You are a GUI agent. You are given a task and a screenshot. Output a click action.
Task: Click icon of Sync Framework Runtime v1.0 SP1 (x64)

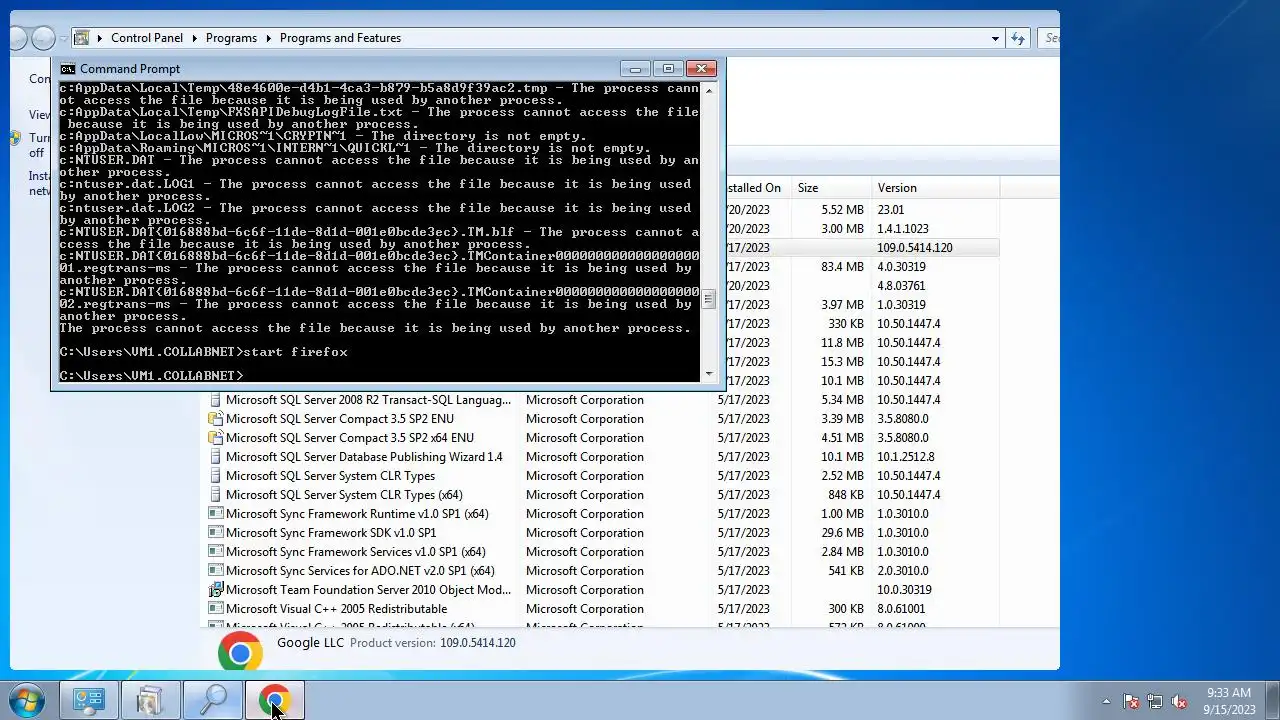pos(215,514)
